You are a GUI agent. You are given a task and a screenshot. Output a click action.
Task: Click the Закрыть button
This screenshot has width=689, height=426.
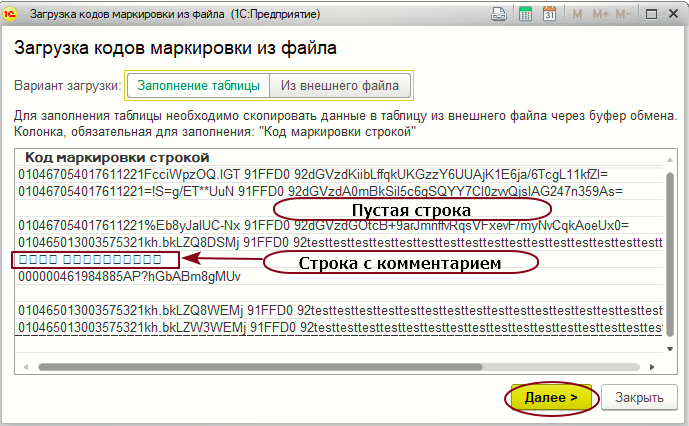point(639,398)
